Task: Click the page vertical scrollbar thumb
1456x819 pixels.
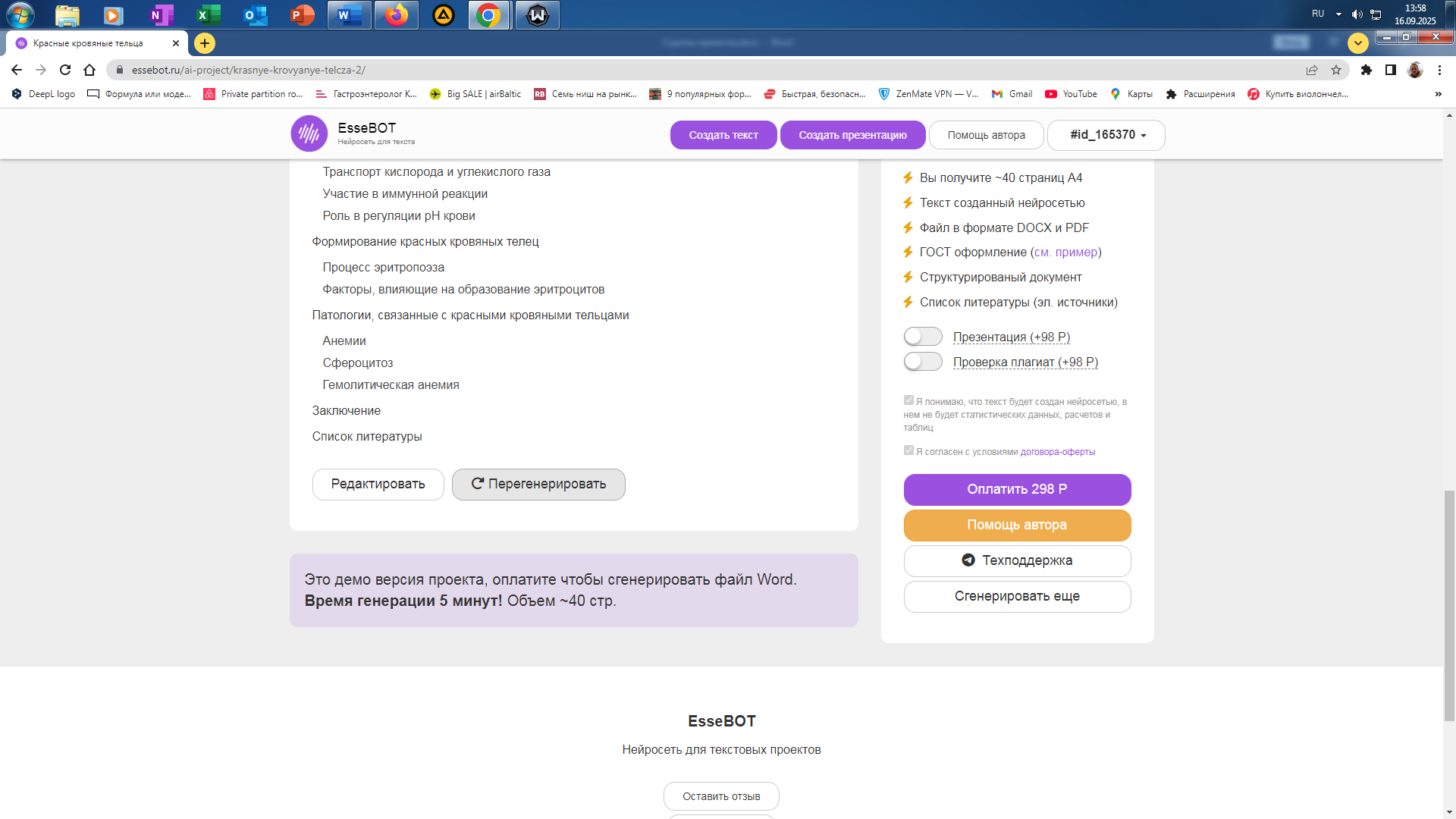Action: click(x=1449, y=605)
